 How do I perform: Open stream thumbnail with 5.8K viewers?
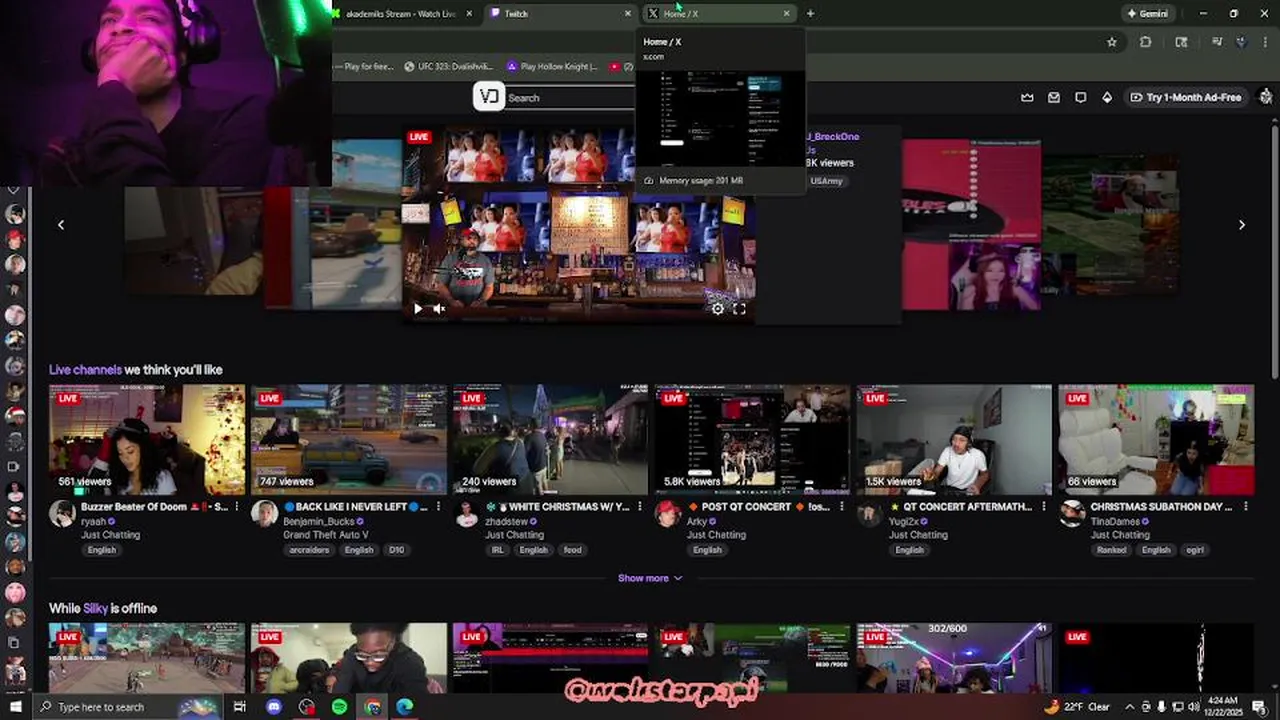(x=752, y=440)
